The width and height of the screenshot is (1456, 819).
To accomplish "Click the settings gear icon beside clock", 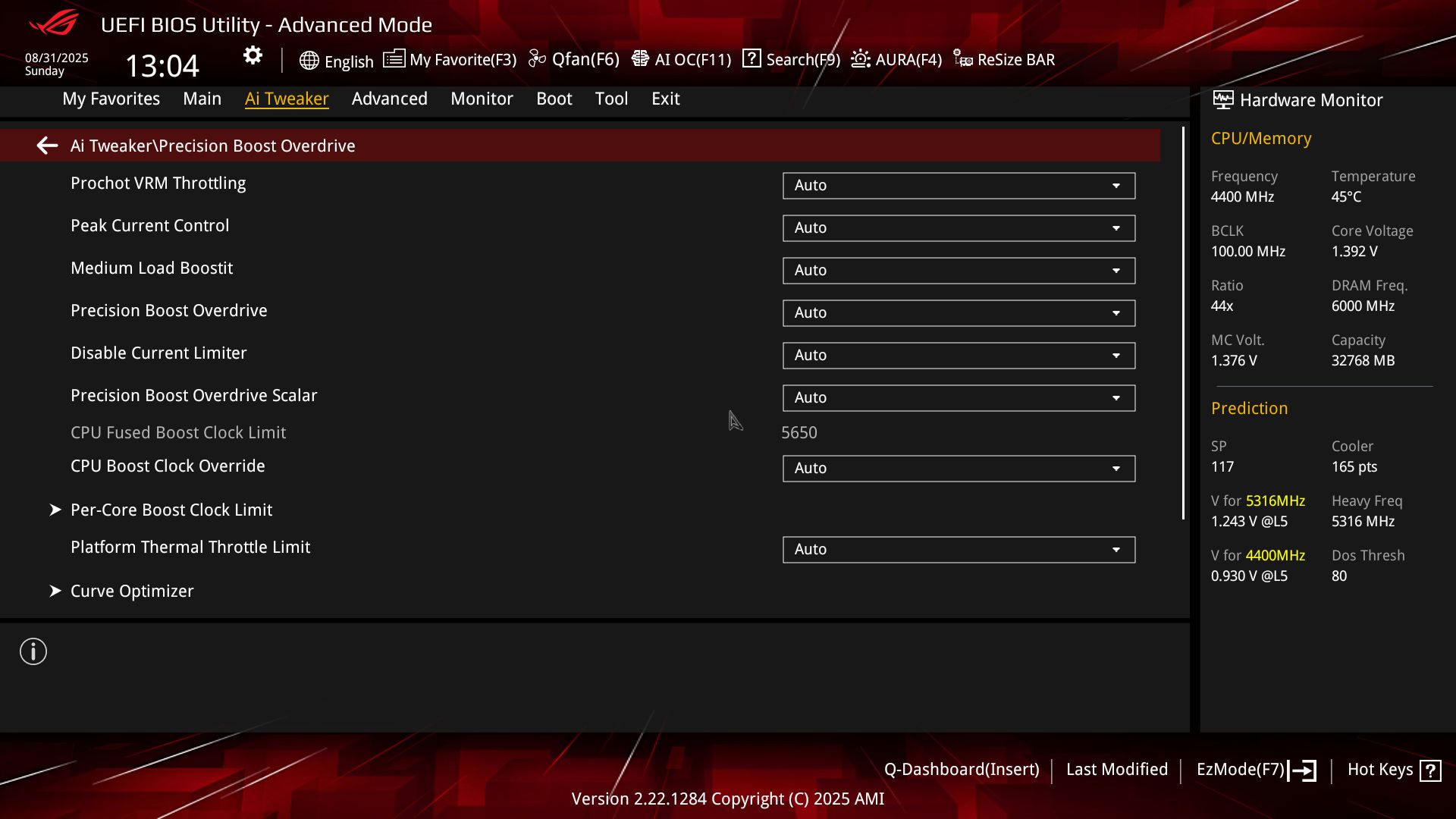I will [x=253, y=55].
